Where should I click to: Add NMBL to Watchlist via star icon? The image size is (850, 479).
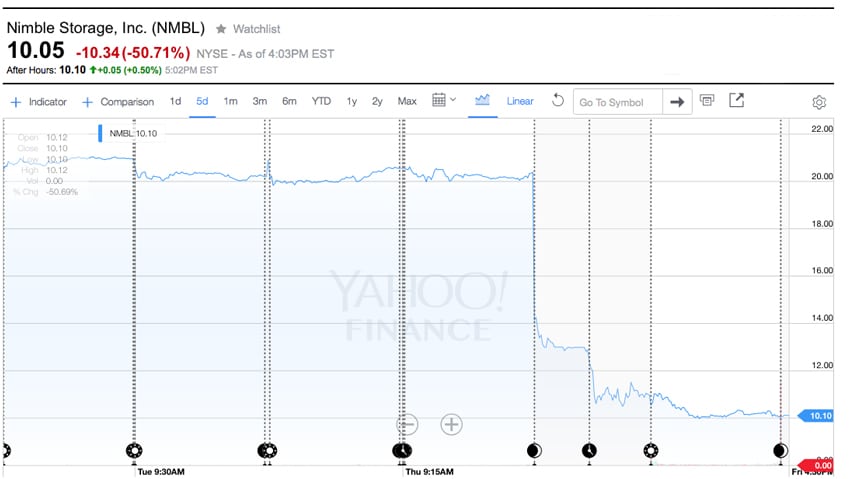[x=221, y=29]
